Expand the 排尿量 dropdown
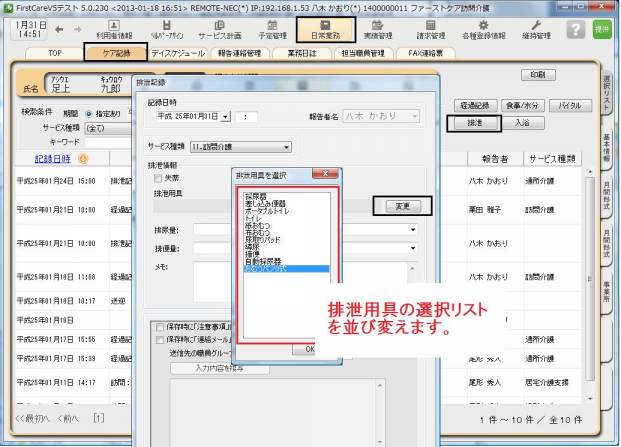This screenshot has height=447, width=621. [412, 228]
